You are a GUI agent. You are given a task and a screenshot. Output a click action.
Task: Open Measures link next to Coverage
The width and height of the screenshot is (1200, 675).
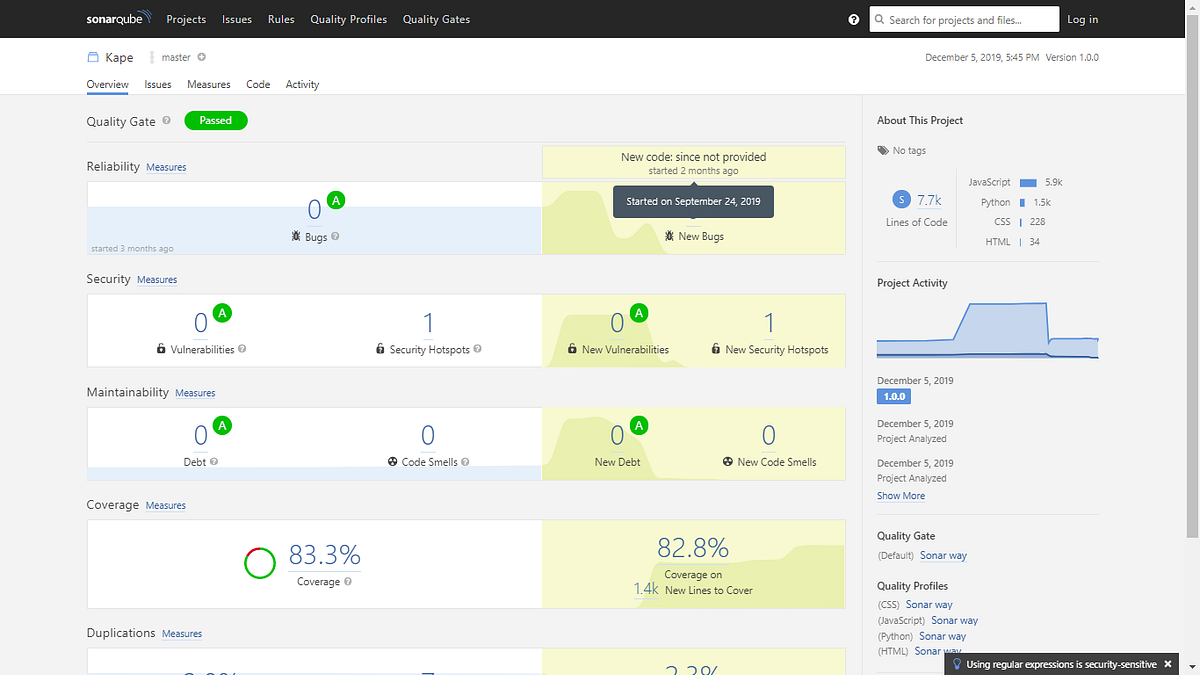[166, 506]
